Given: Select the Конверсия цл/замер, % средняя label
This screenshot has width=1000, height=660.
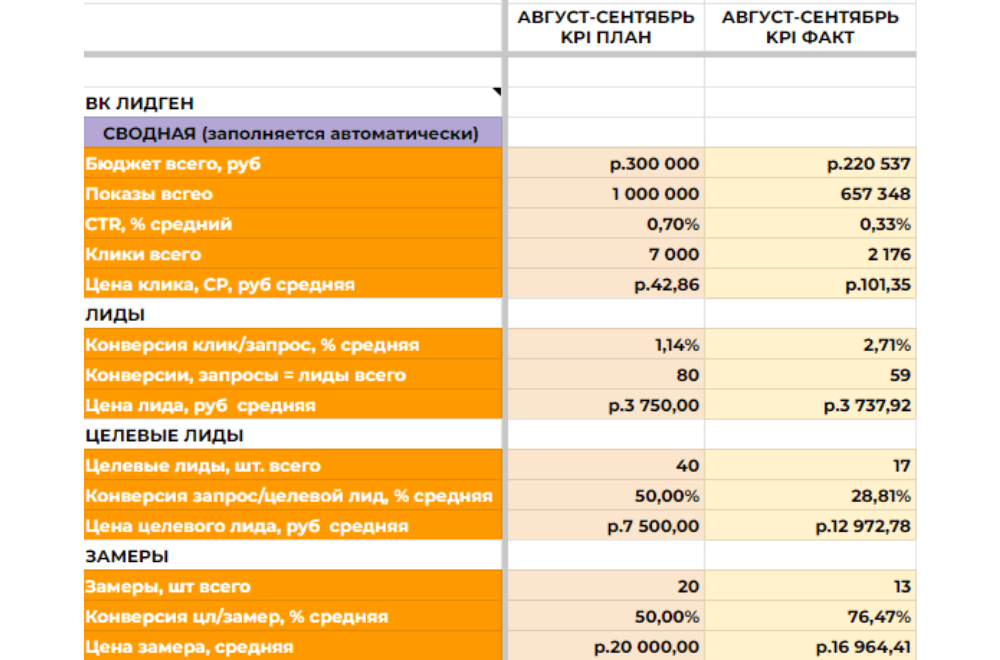Looking at the screenshot, I should (x=293, y=616).
